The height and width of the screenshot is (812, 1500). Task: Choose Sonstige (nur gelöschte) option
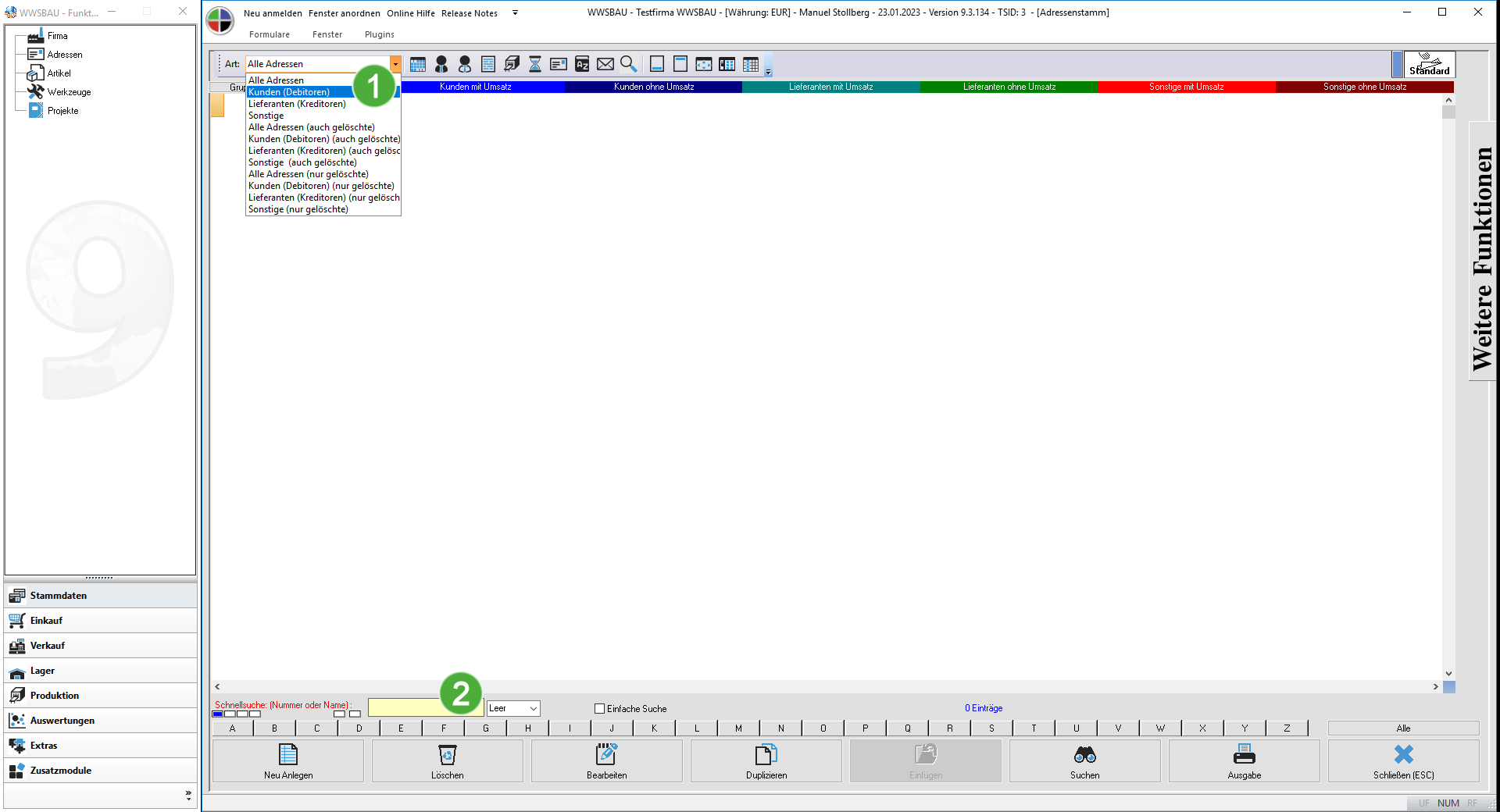pyautogui.click(x=323, y=209)
